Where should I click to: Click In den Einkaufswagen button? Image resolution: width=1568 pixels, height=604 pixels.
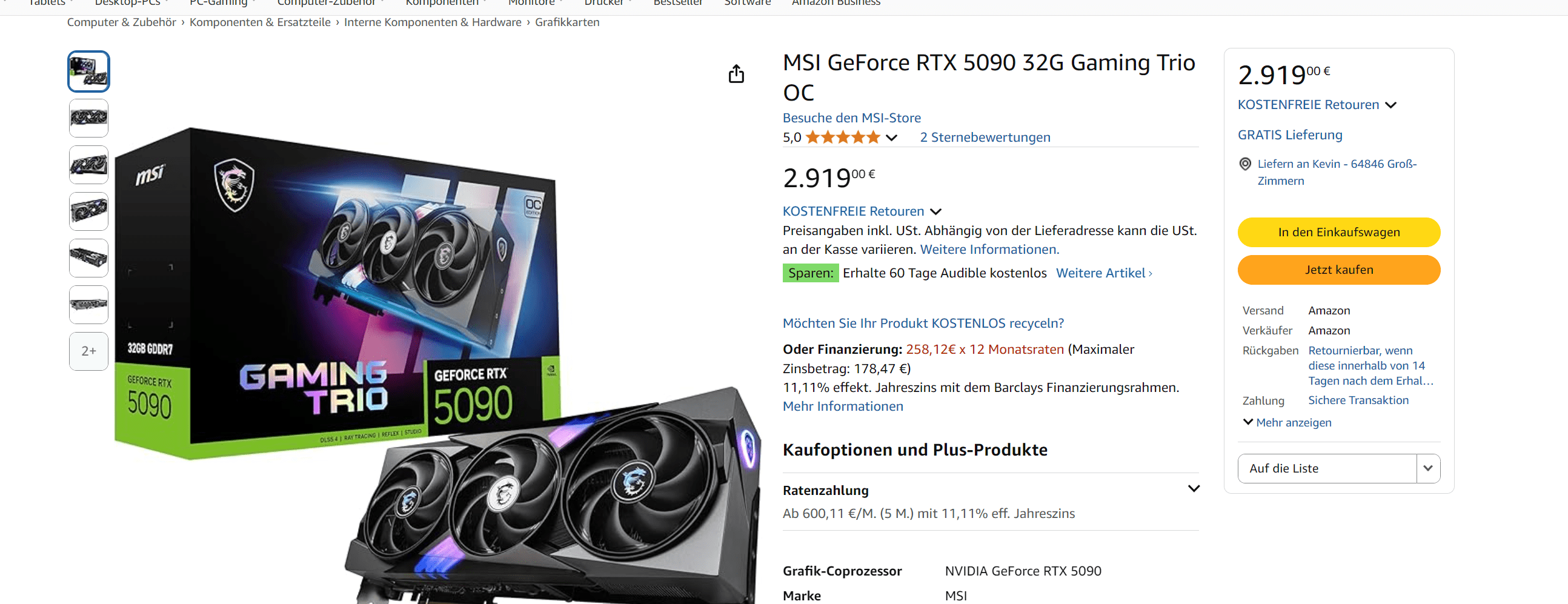1338,232
